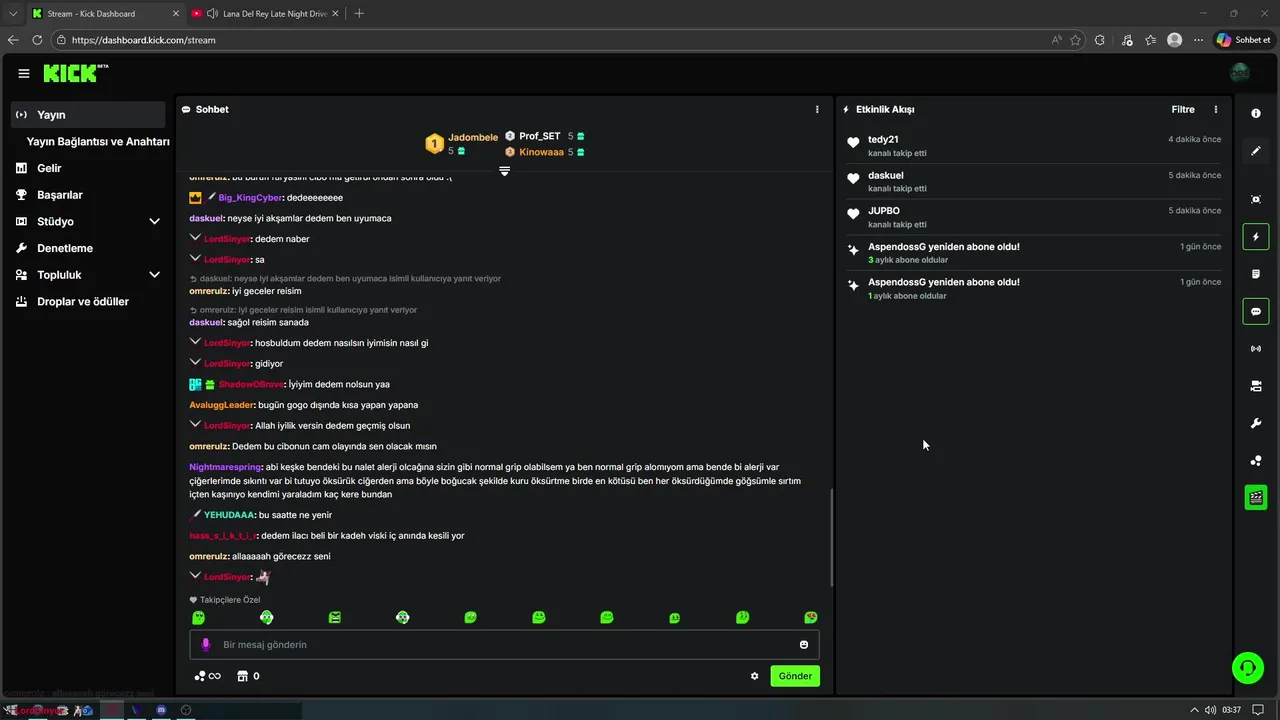The width and height of the screenshot is (1280, 720).
Task: Favorite this page with the star icon
Action: (x=1076, y=40)
